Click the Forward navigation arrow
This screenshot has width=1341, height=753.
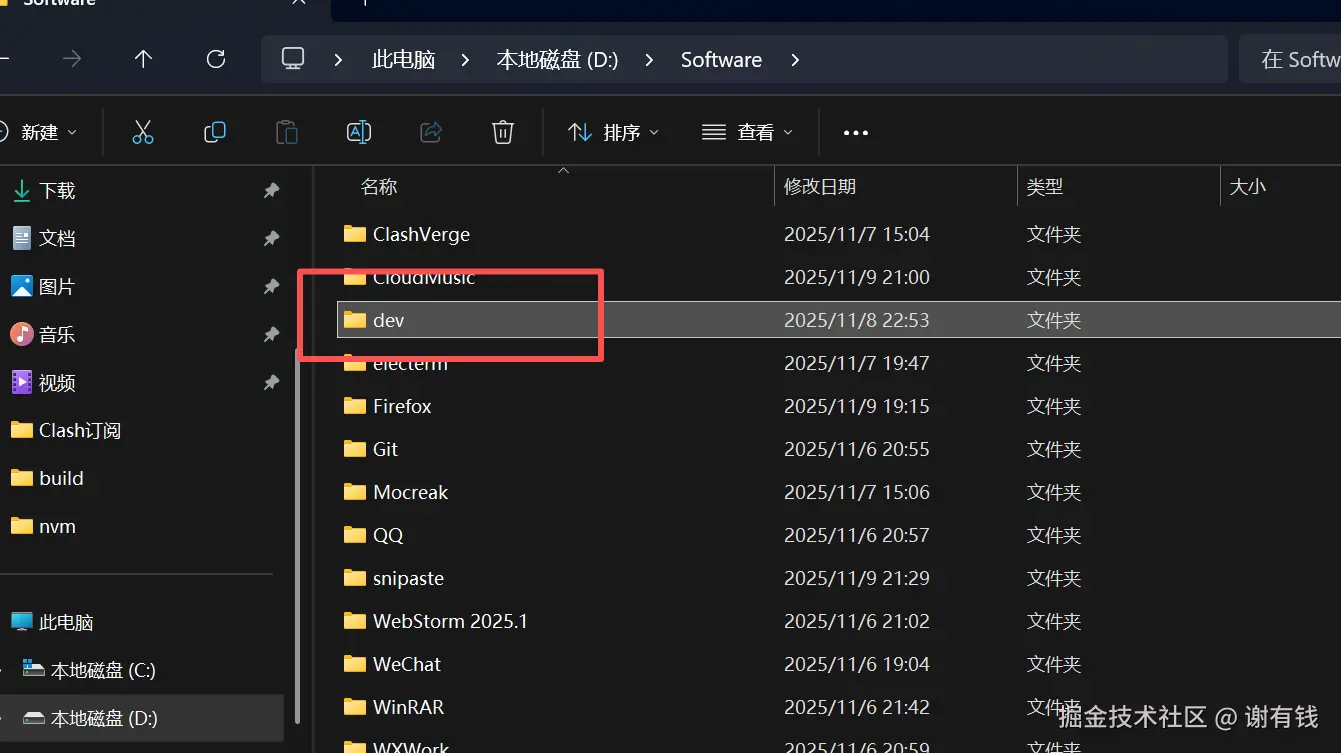pyautogui.click(x=72, y=59)
